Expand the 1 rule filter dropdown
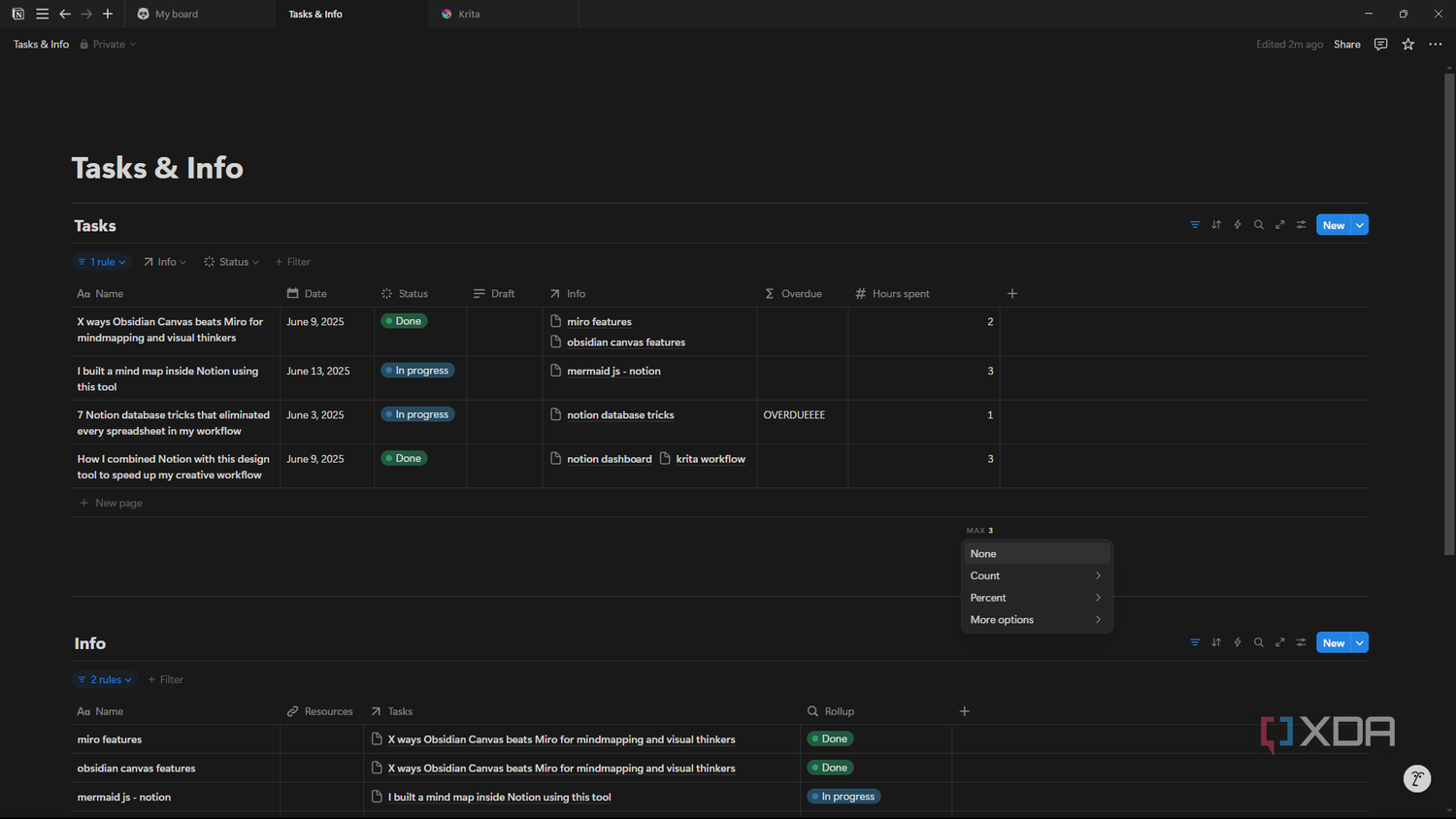 102,262
